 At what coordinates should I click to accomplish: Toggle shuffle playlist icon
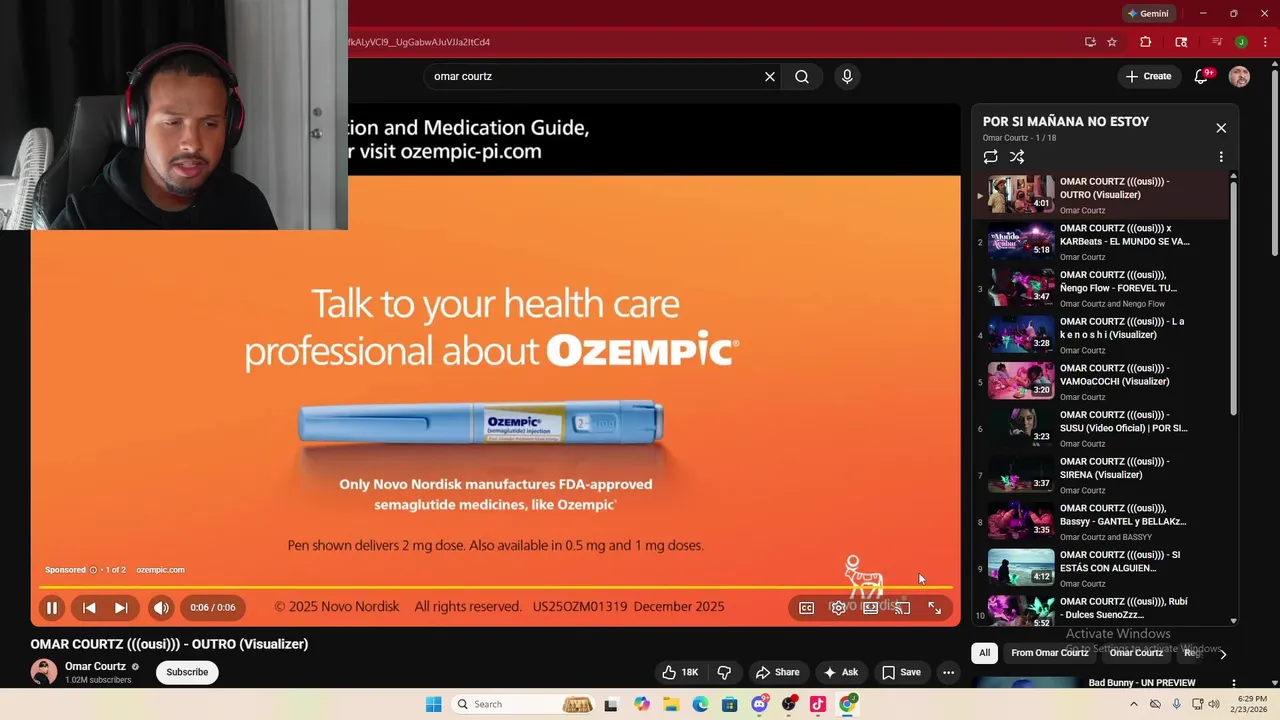[x=1017, y=157]
